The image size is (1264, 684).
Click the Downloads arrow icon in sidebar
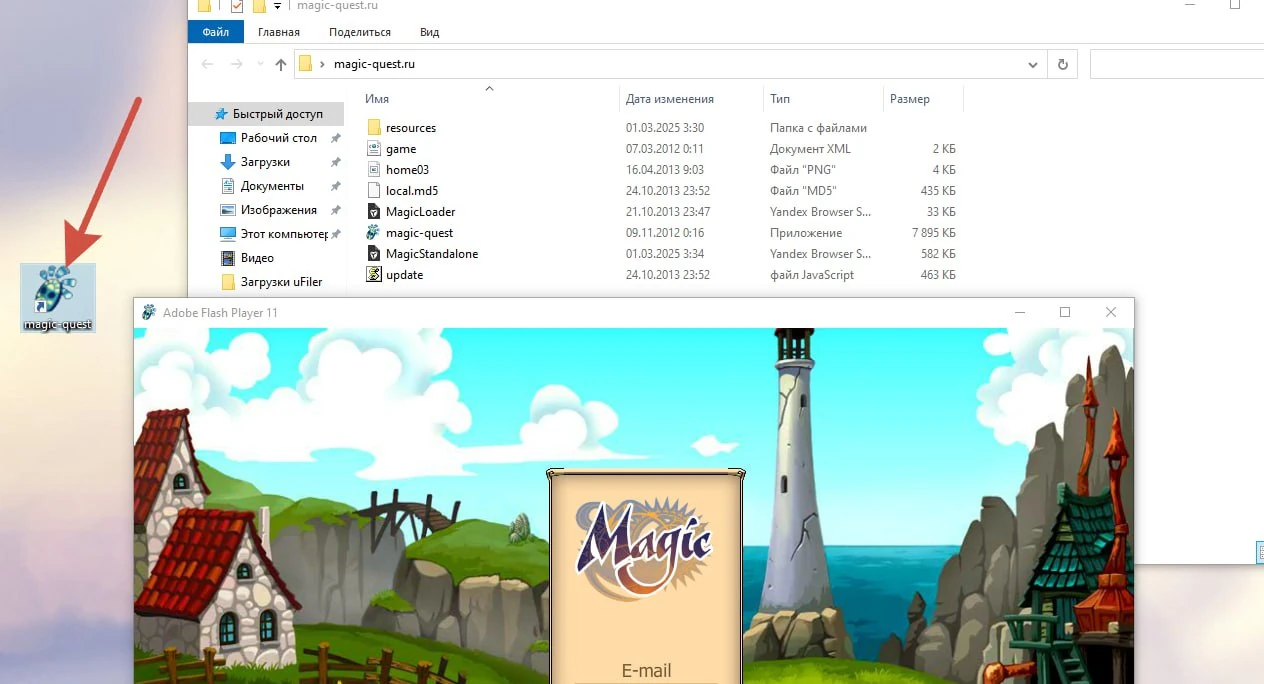click(227, 162)
